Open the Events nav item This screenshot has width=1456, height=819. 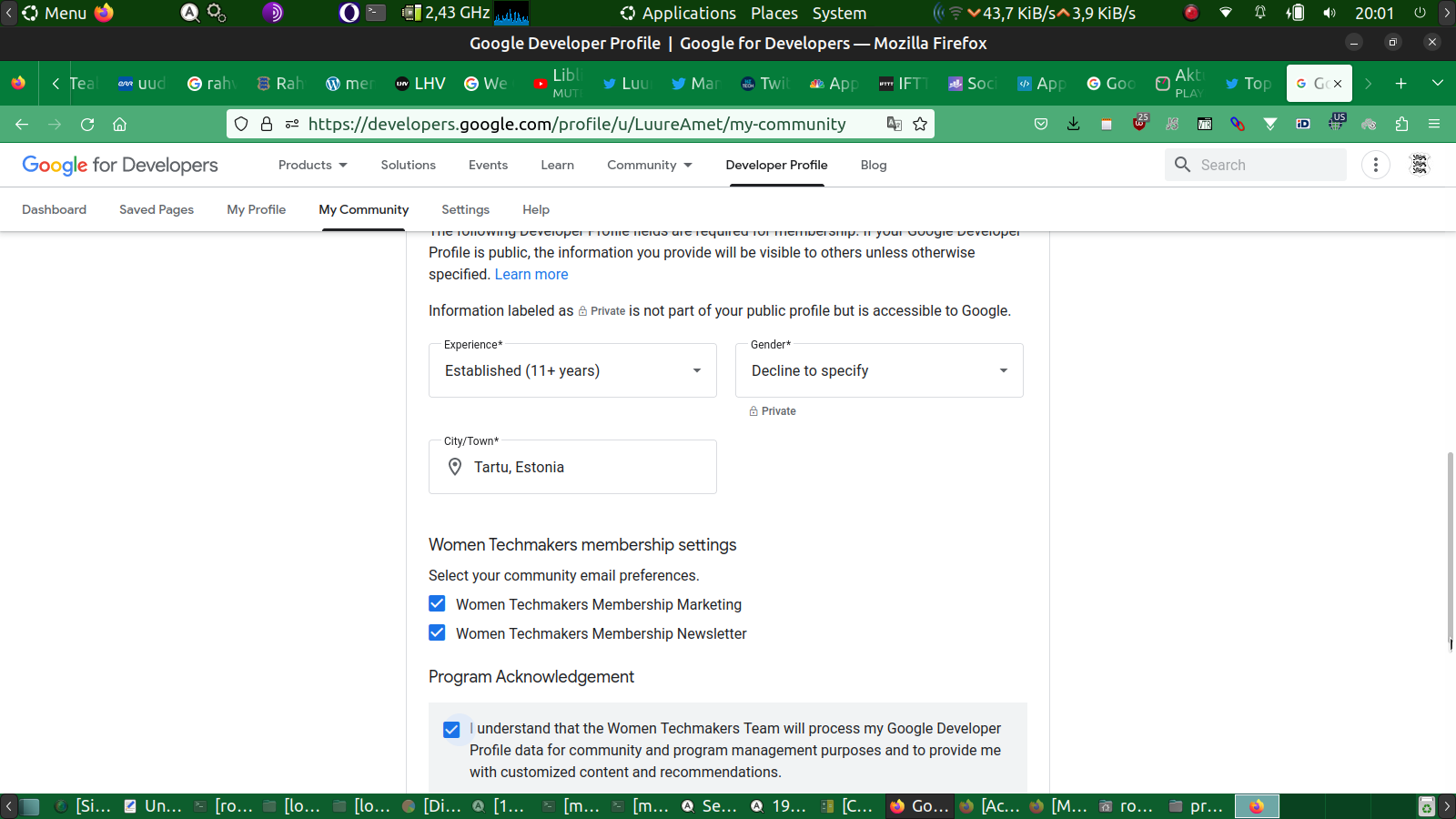coord(488,165)
